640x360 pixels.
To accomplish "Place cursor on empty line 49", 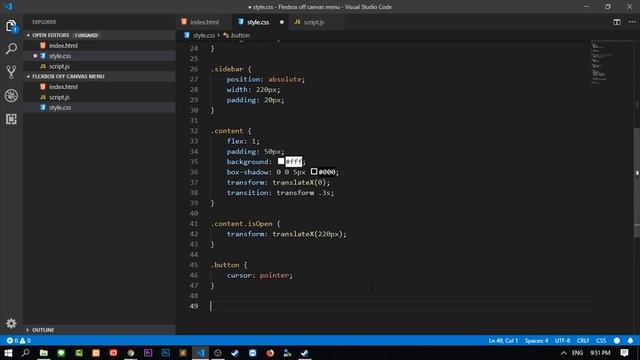I will 400,306.
